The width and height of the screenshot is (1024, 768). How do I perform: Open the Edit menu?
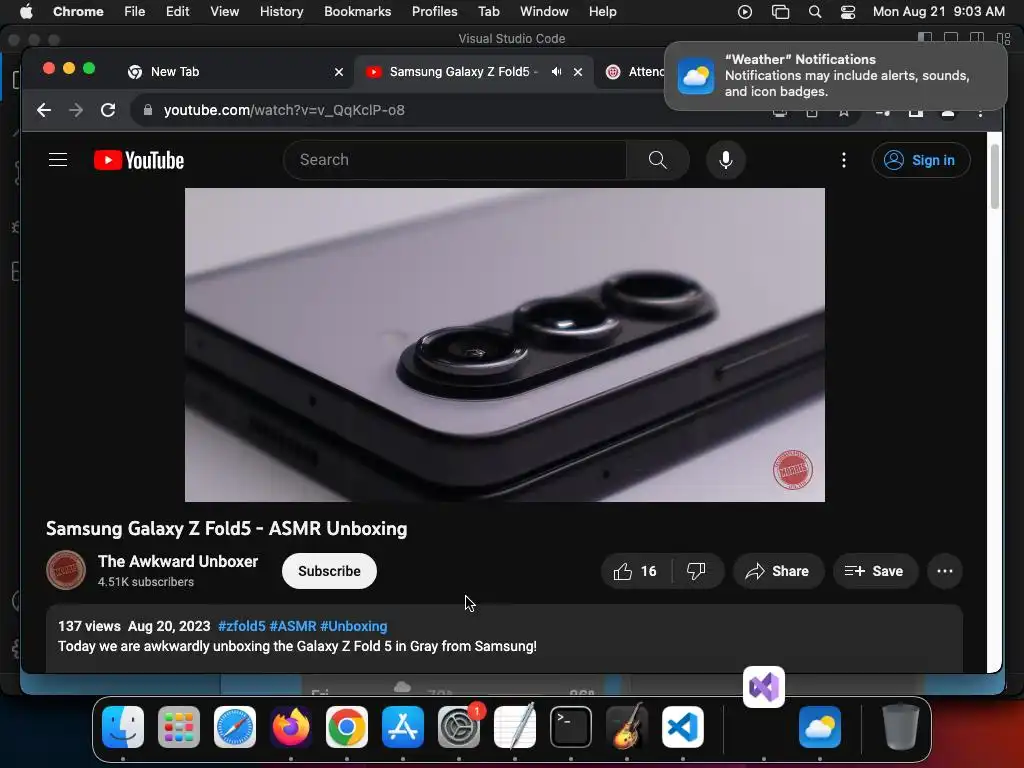pos(177,12)
